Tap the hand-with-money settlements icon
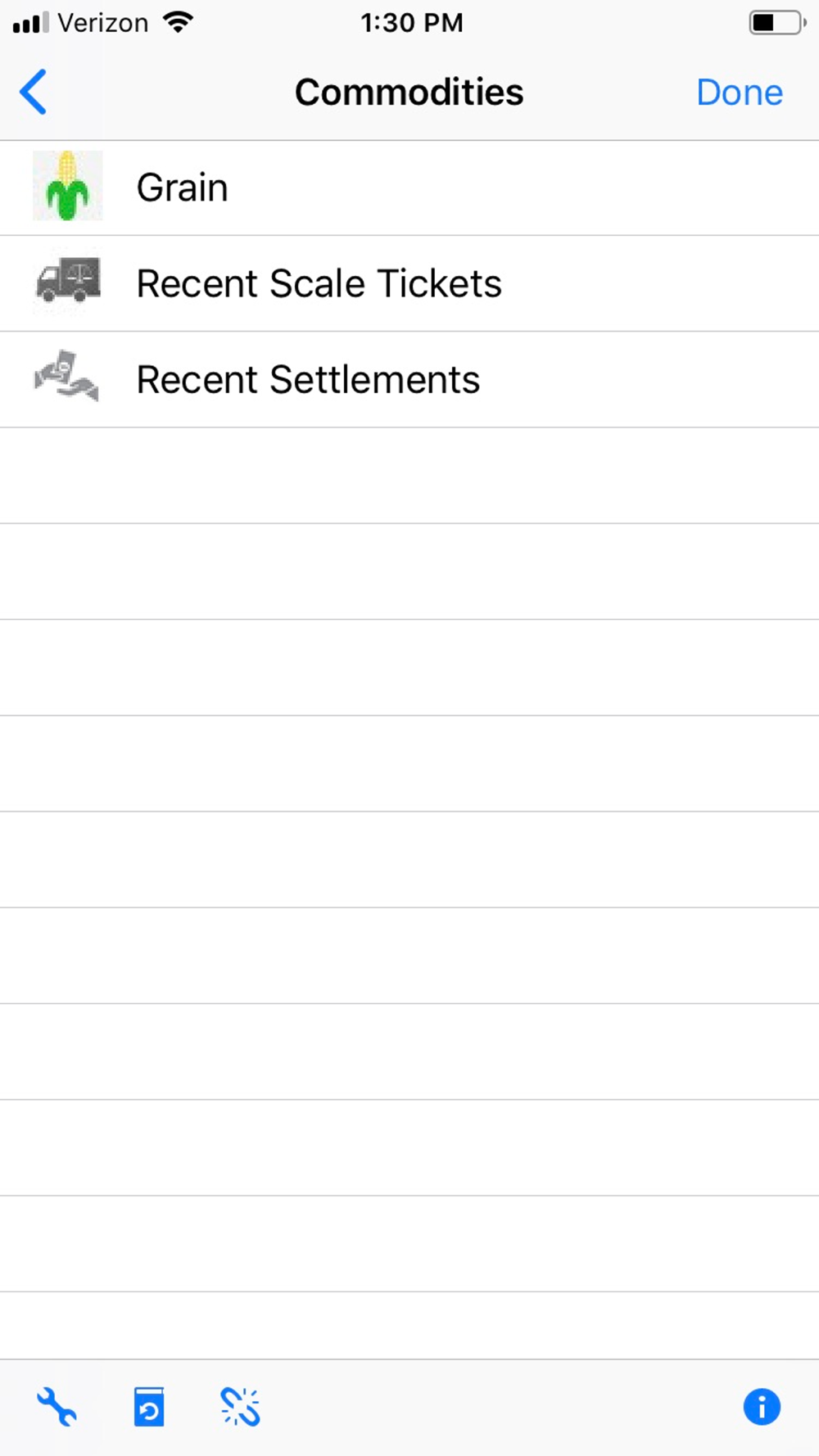The height and width of the screenshot is (1456, 819). click(66, 377)
